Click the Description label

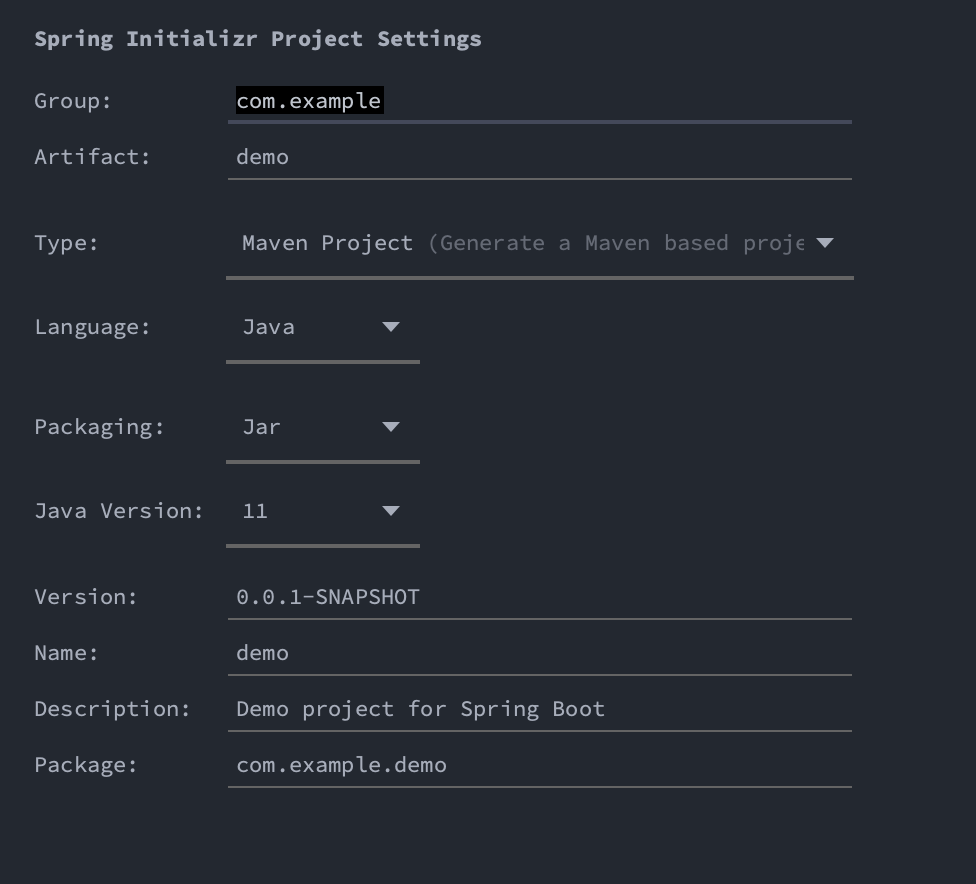point(113,709)
